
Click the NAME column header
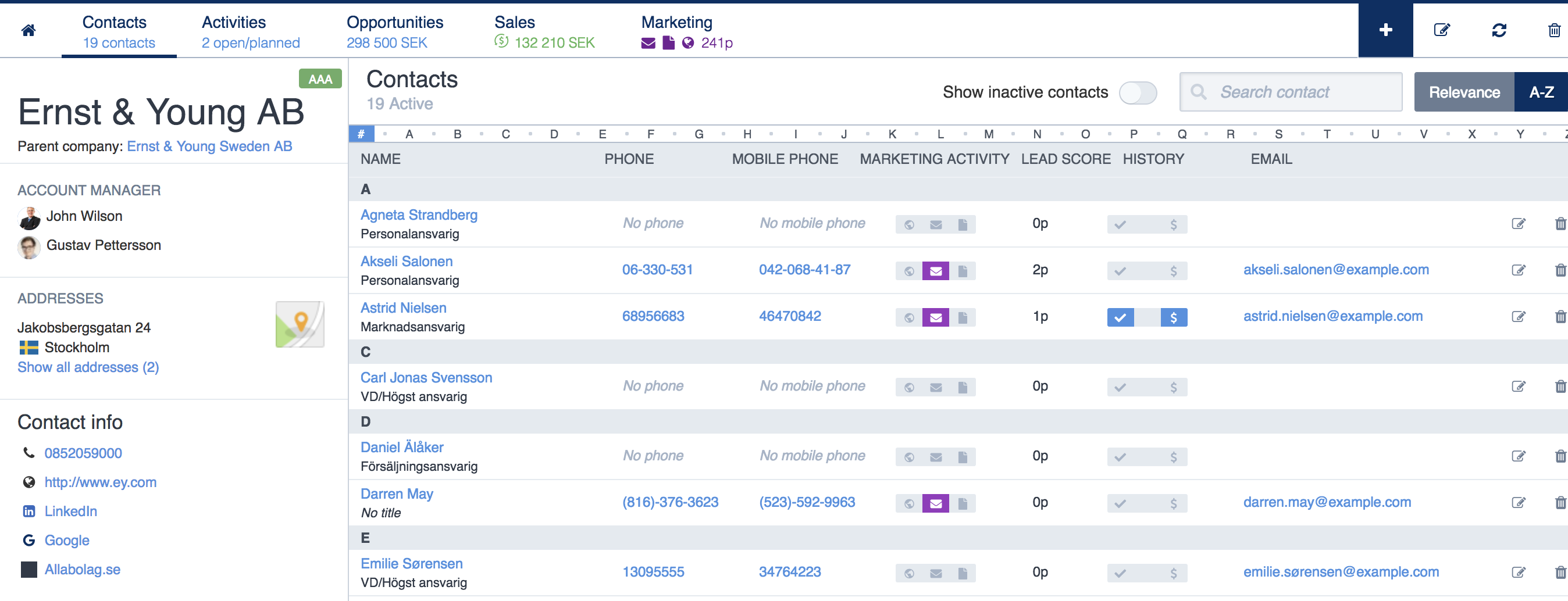(x=380, y=159)
